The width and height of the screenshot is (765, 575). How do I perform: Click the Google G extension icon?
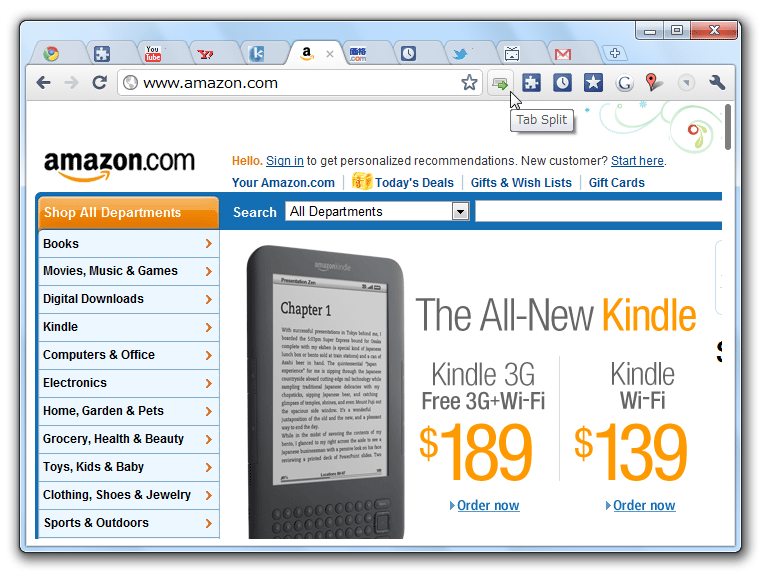coord(624,83)
